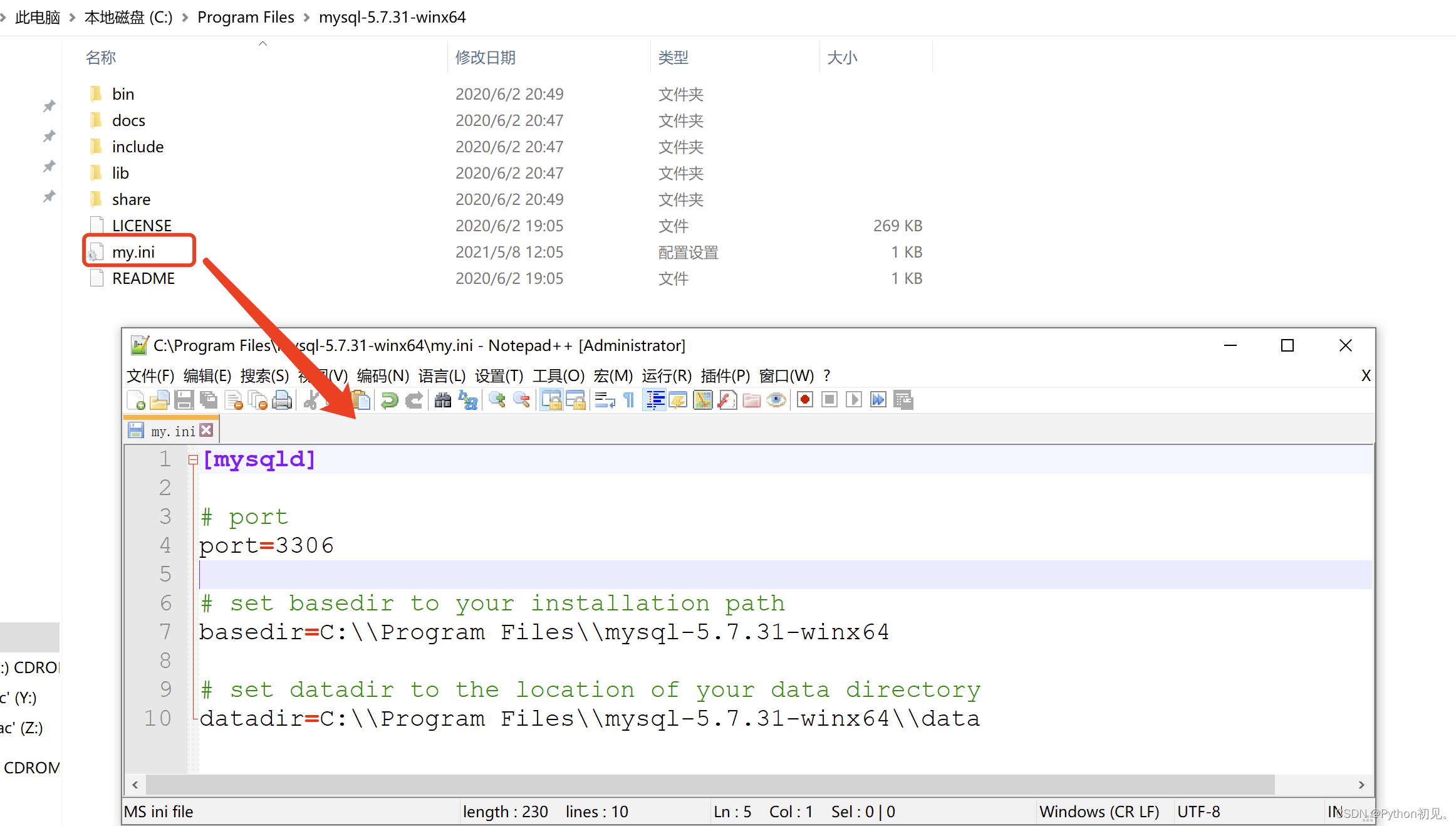Start macro recording with the red record icon
This screenshot has height=826, width=1456.
pos(804,400)
